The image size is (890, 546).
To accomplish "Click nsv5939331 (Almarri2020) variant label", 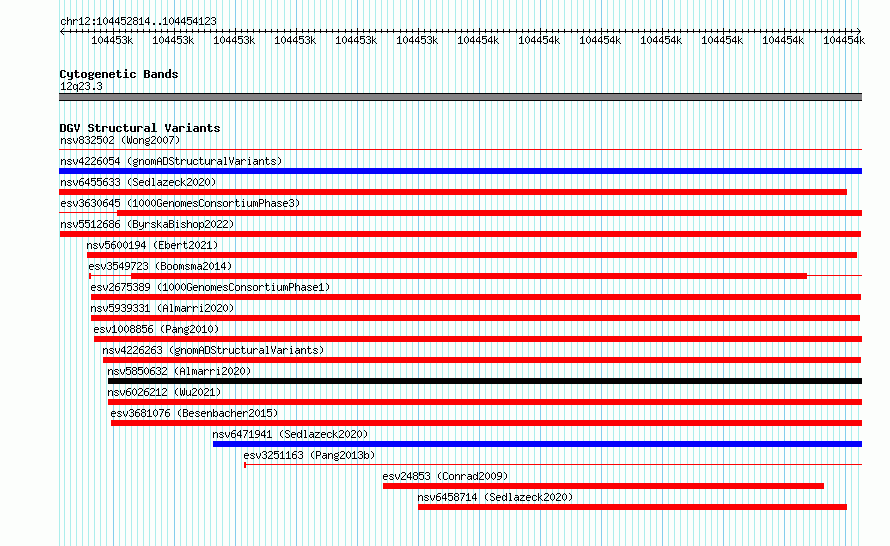I will 162,308.
